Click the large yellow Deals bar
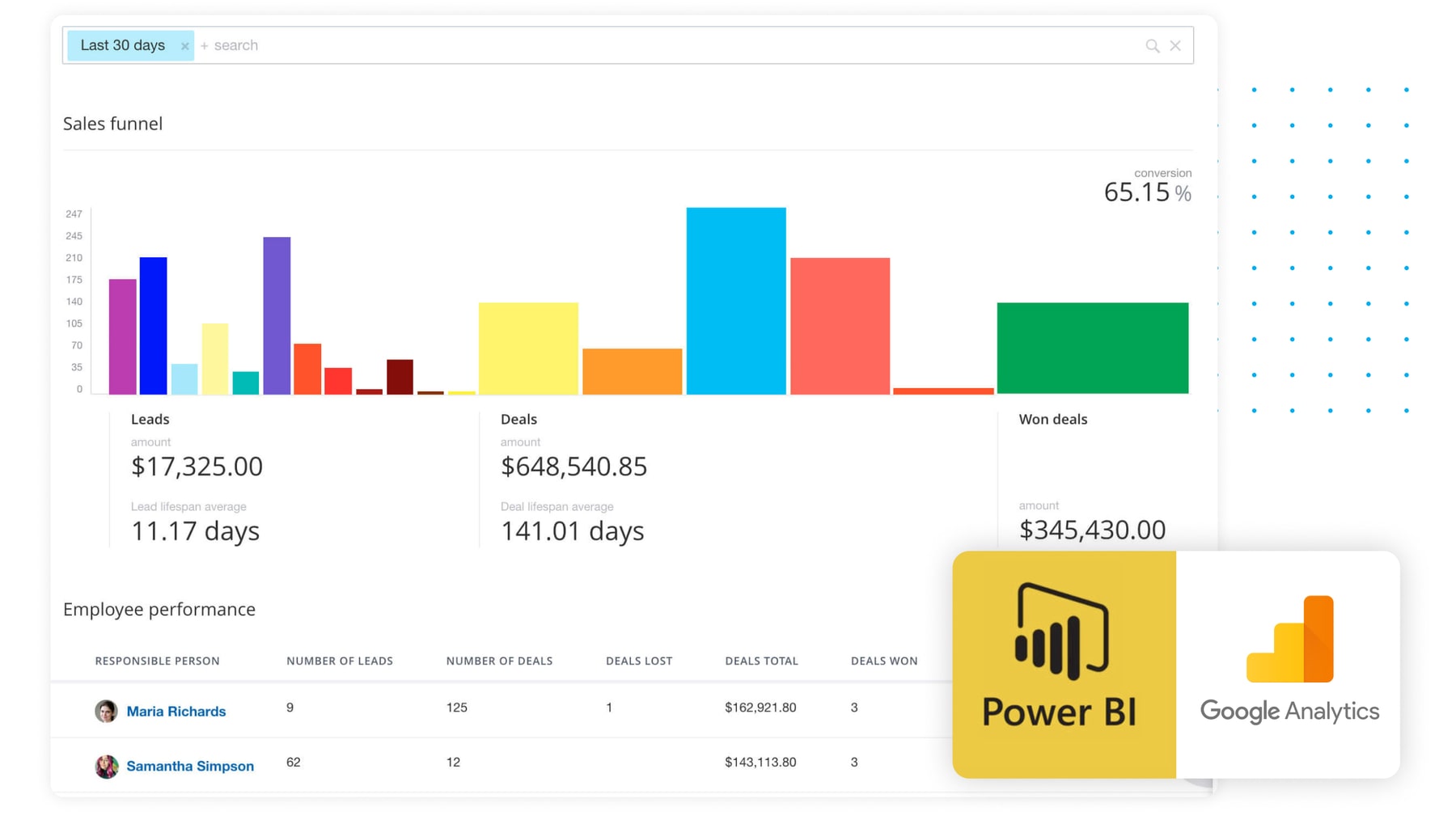The height and width of the screenshot is (824, 1456). click(x=528, y=348)
